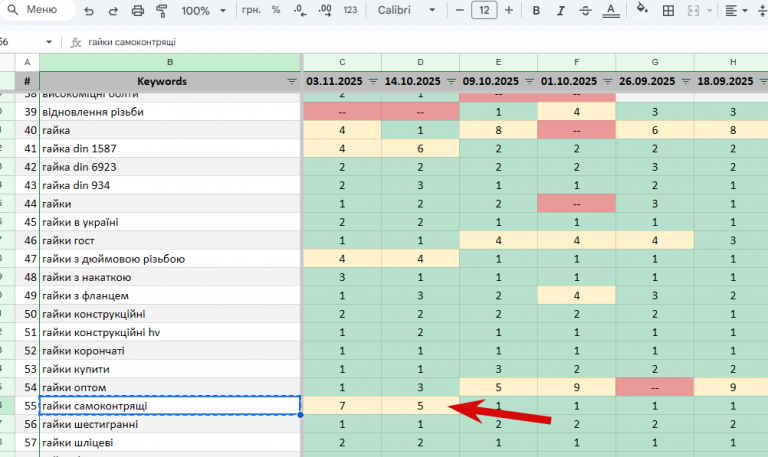Screen dimensions: 768x457
Task: Select red '--' cell in гайки оптом row
Action: pos(655,387)
